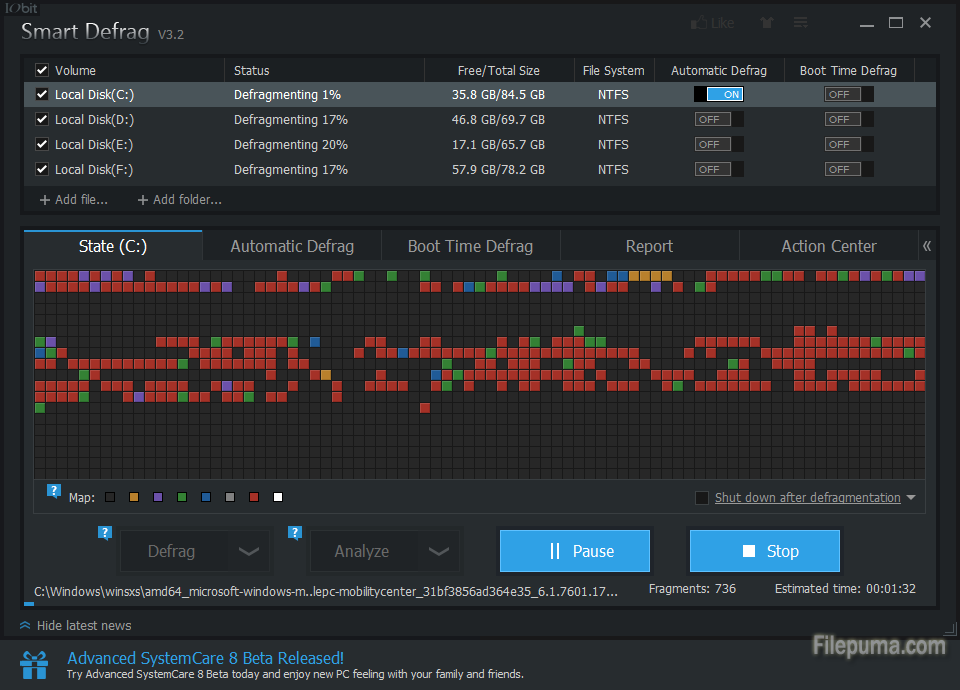Image resolution: width=960 pixels, height=690 pixels.
Task: Check Shut down after defragmentation box
Action: click(x=702, y=498)
